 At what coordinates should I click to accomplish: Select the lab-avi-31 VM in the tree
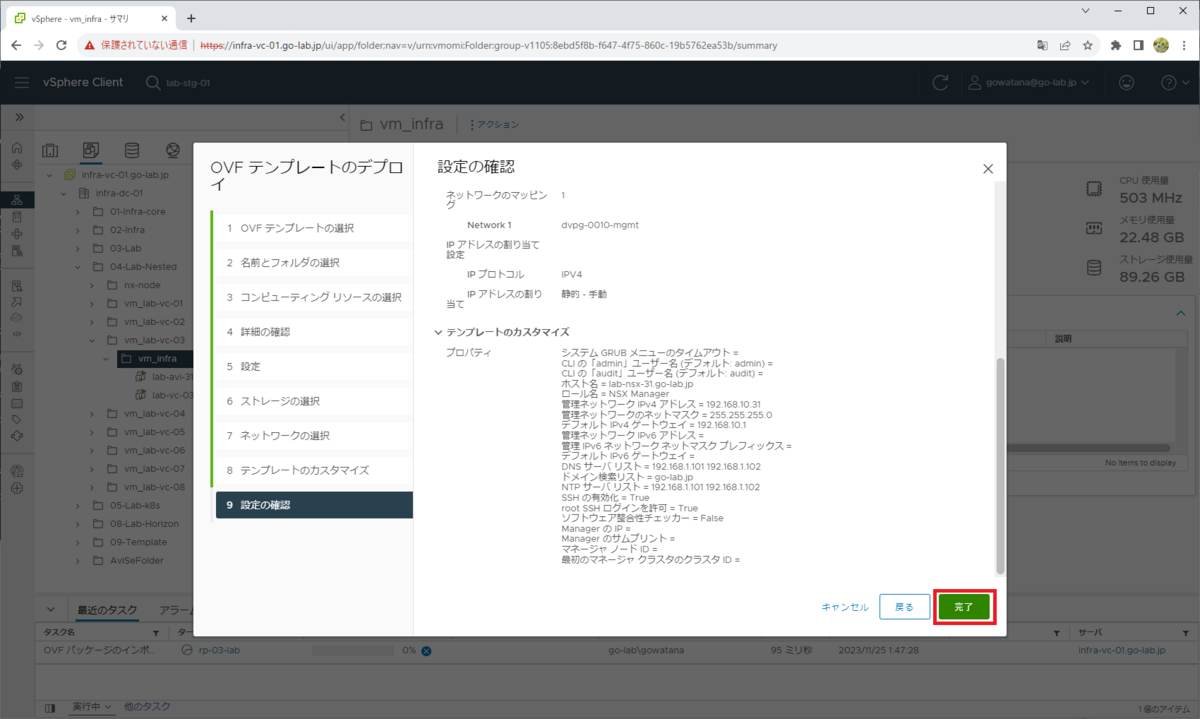coord(172,376)
